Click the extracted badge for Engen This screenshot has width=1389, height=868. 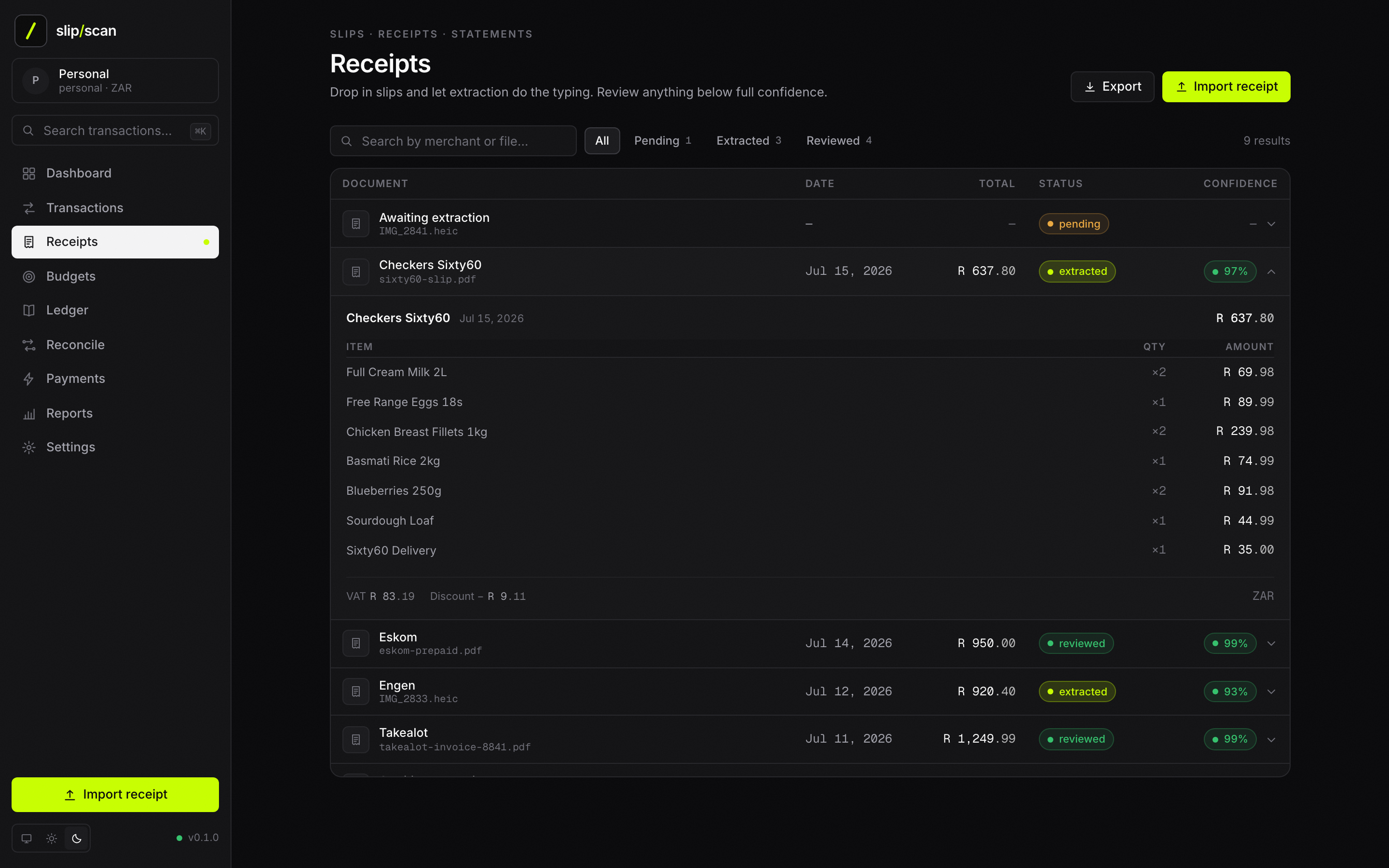point(1077,692)
